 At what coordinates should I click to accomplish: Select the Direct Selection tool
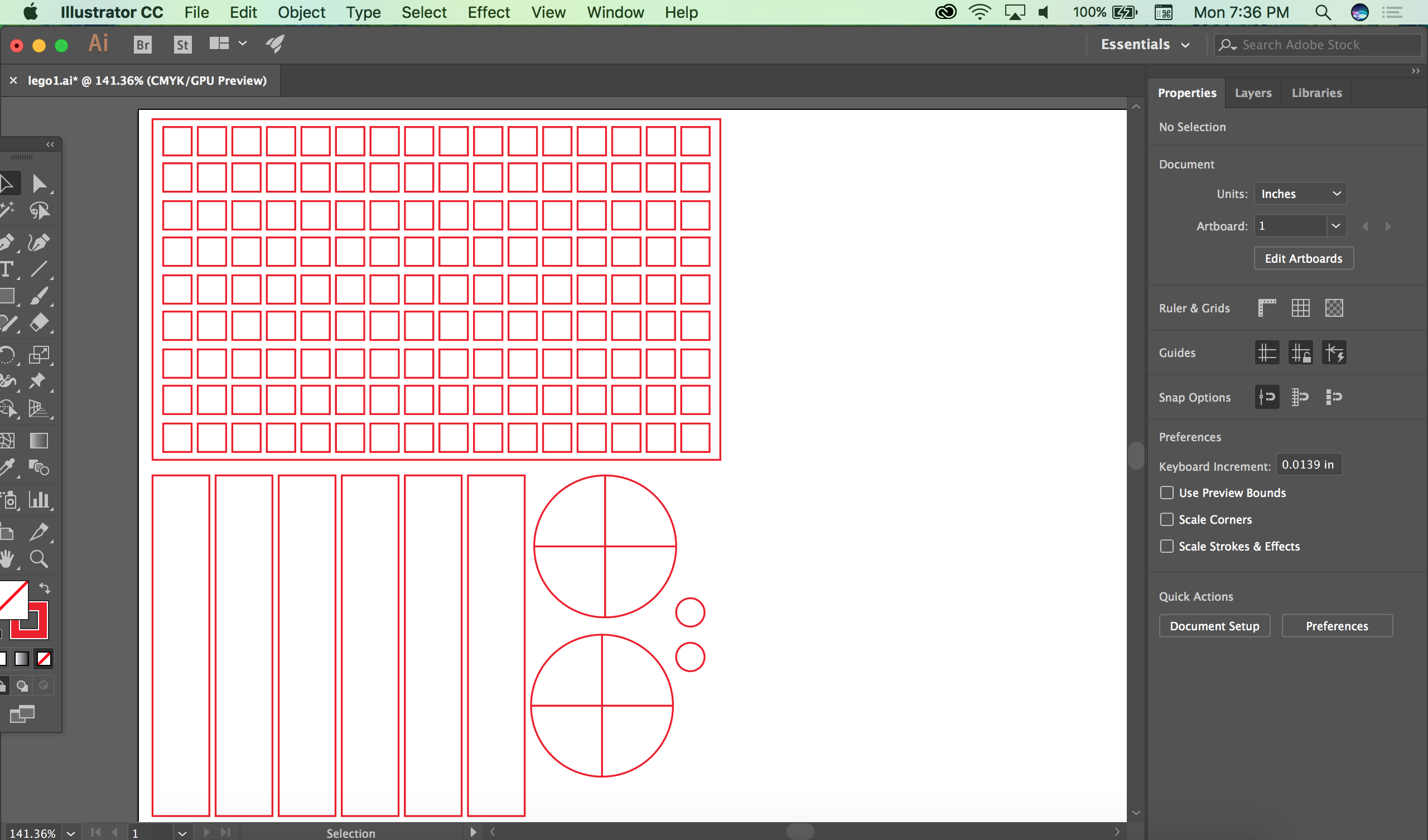click(x=39, y=184)
